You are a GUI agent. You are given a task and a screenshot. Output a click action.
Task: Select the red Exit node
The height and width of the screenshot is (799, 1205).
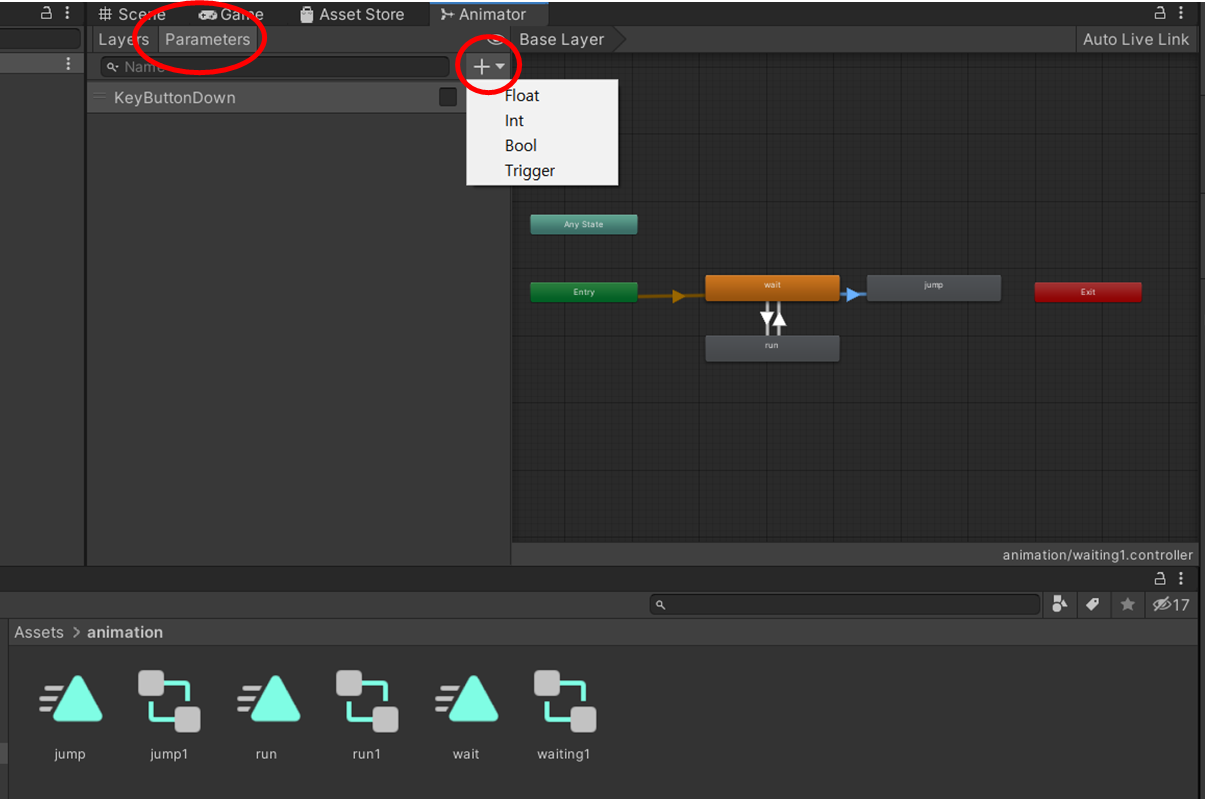point(1088,292)
